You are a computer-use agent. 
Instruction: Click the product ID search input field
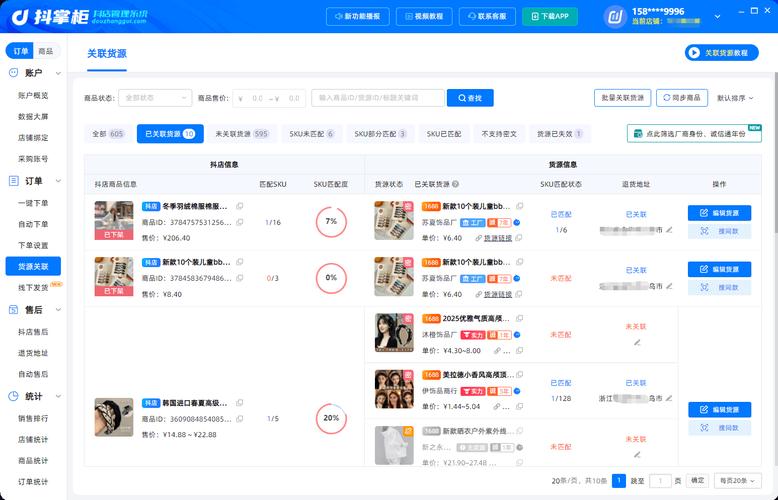click(378, 98)
